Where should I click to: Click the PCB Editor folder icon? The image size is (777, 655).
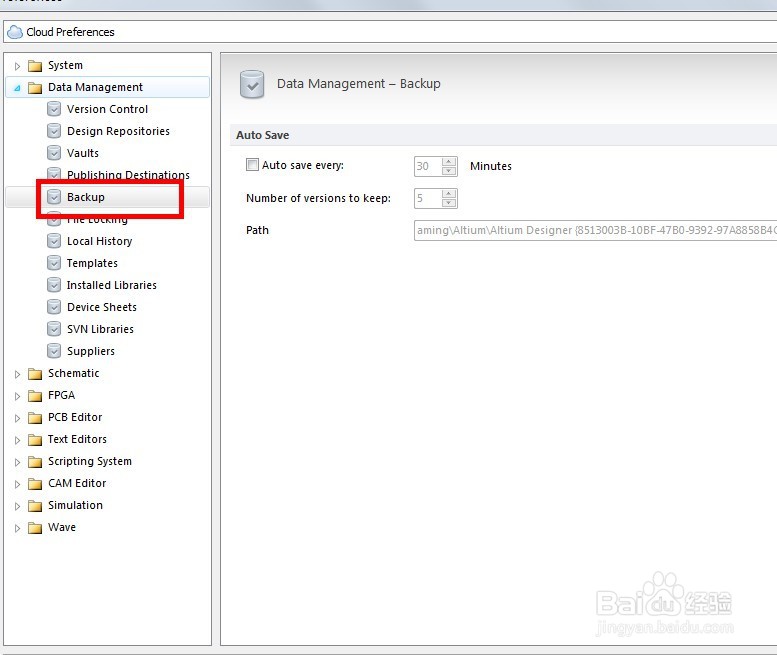click(35, 418)
